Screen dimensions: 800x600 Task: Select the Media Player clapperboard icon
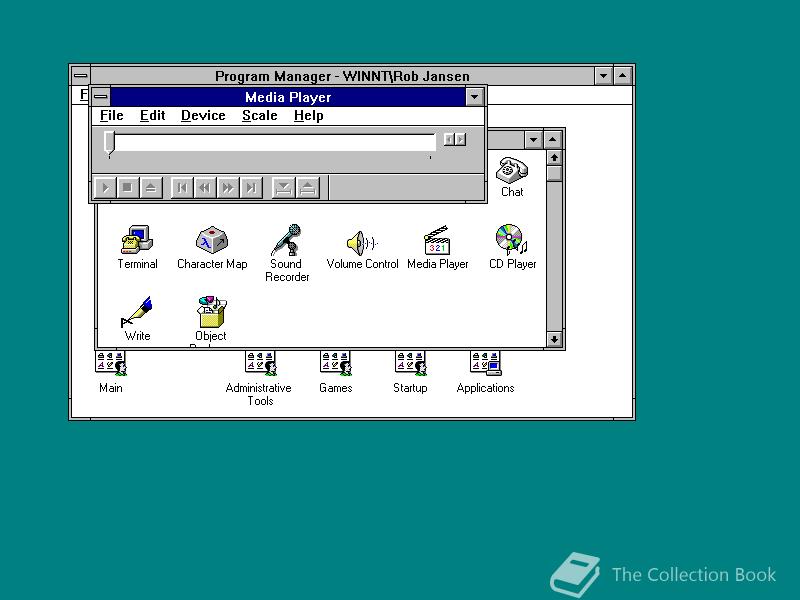point(437,240)
